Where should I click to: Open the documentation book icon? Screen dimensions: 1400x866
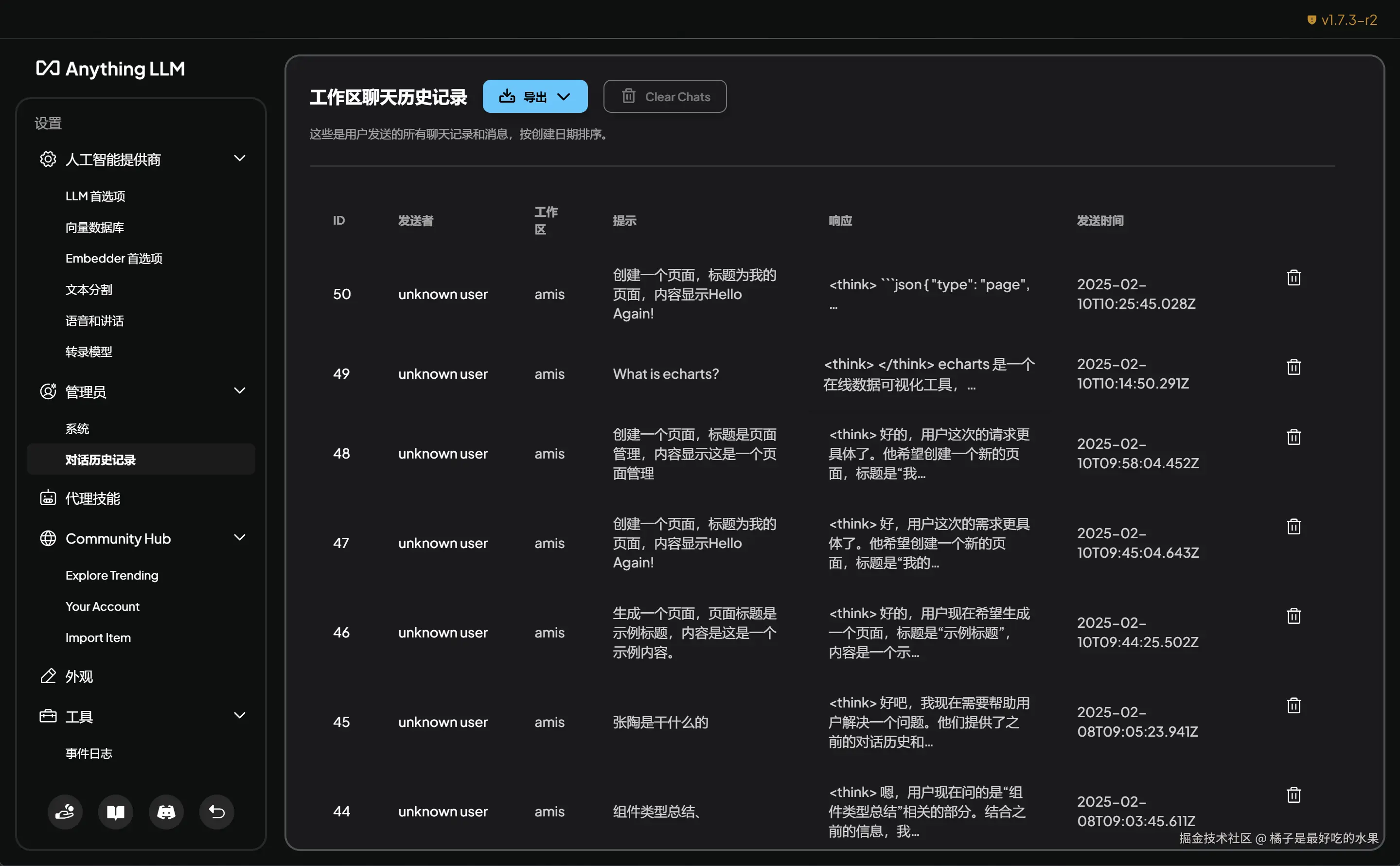pos(116,812)
